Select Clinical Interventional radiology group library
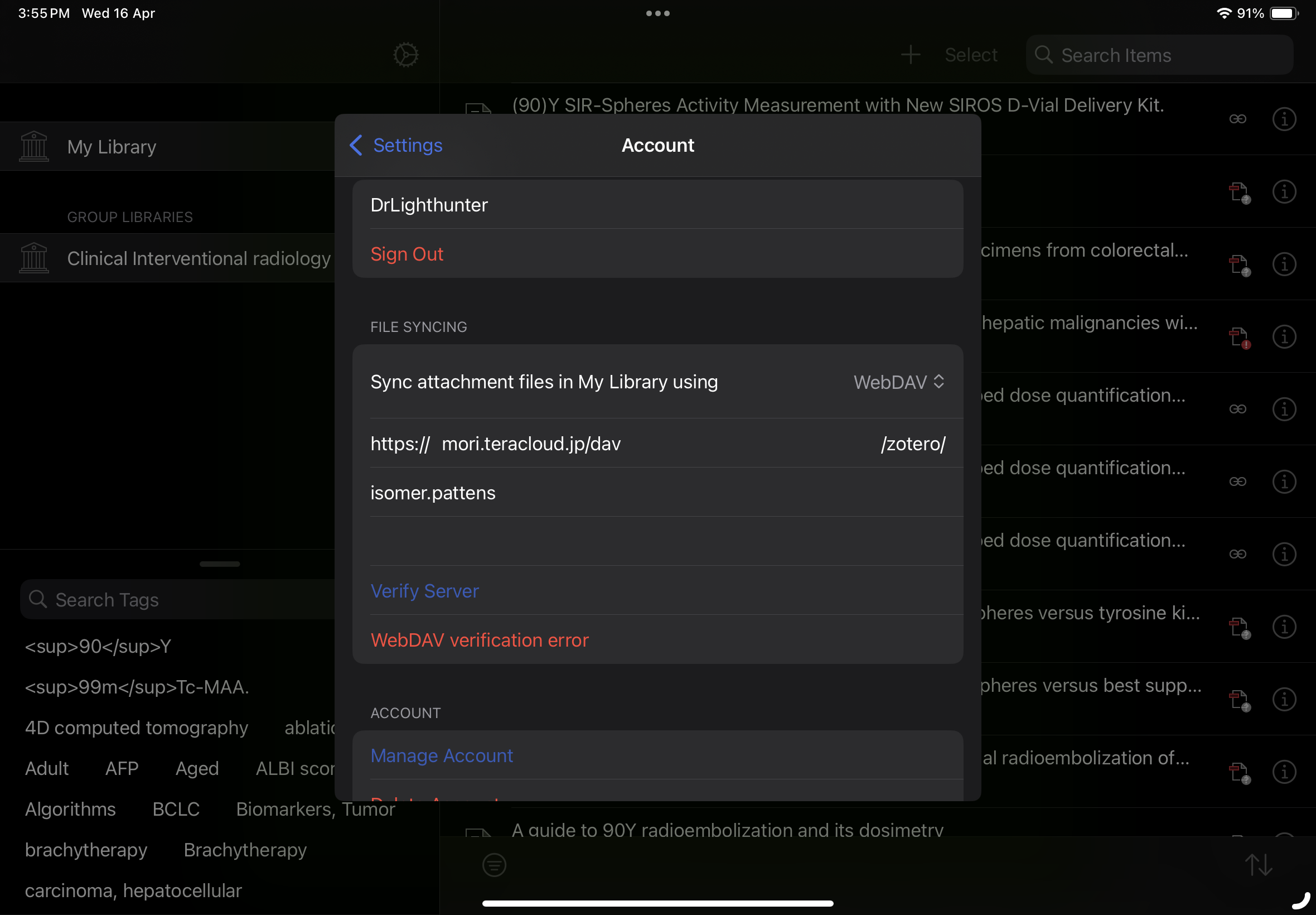The width and height of the screenshot is (1316, 915). point(198,258)
